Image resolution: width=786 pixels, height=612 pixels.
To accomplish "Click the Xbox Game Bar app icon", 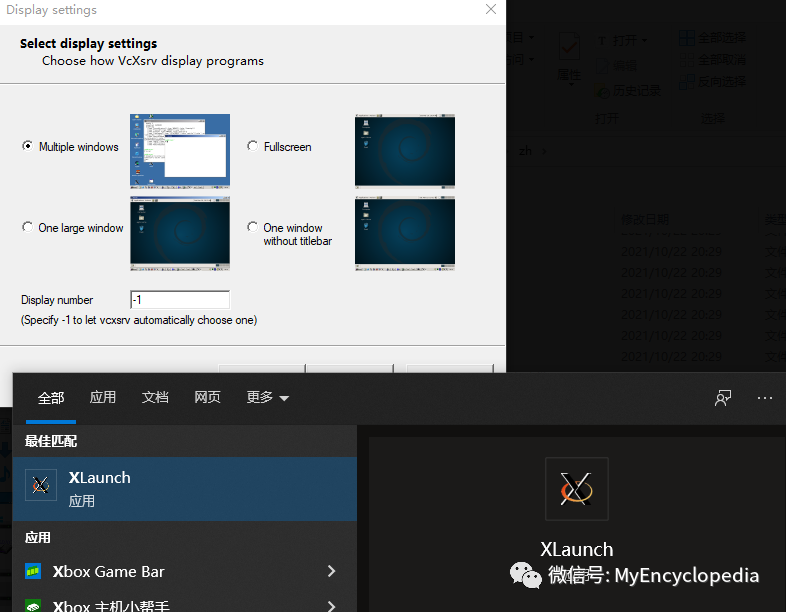I will (x=33, y=571).
